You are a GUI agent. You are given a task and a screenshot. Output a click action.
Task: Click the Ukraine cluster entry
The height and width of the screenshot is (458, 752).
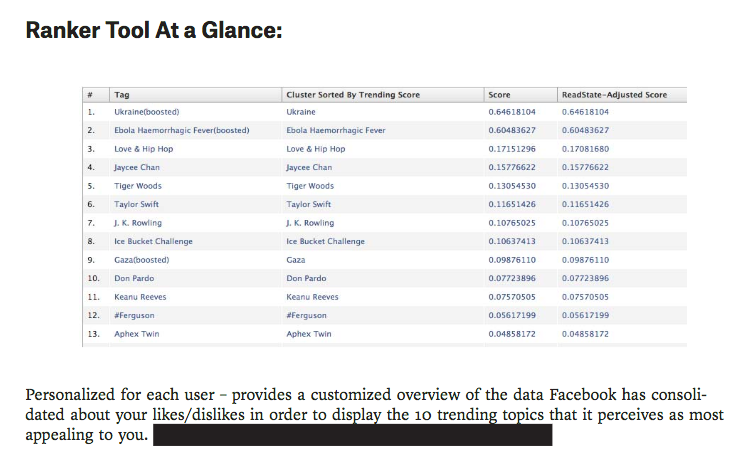[x=301, y=112]
